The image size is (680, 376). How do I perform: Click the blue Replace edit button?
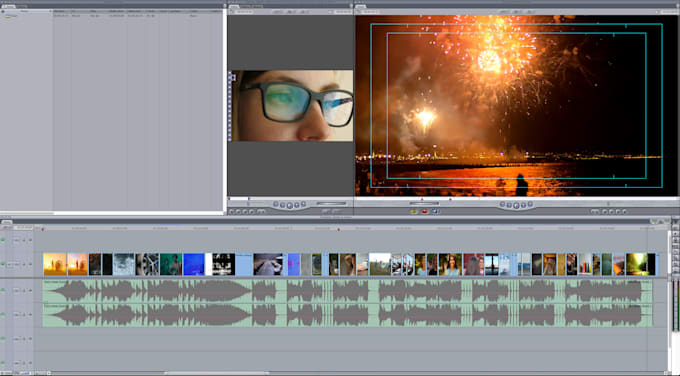pos(435,212)
